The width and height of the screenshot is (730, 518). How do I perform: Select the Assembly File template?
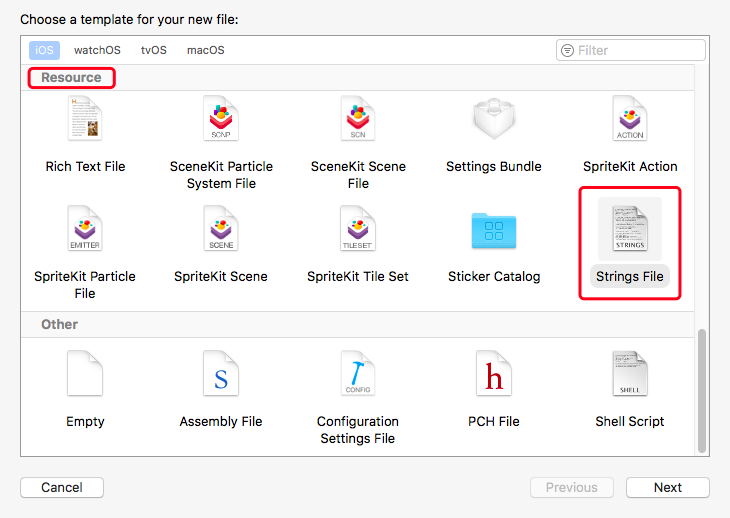point(221,375)
